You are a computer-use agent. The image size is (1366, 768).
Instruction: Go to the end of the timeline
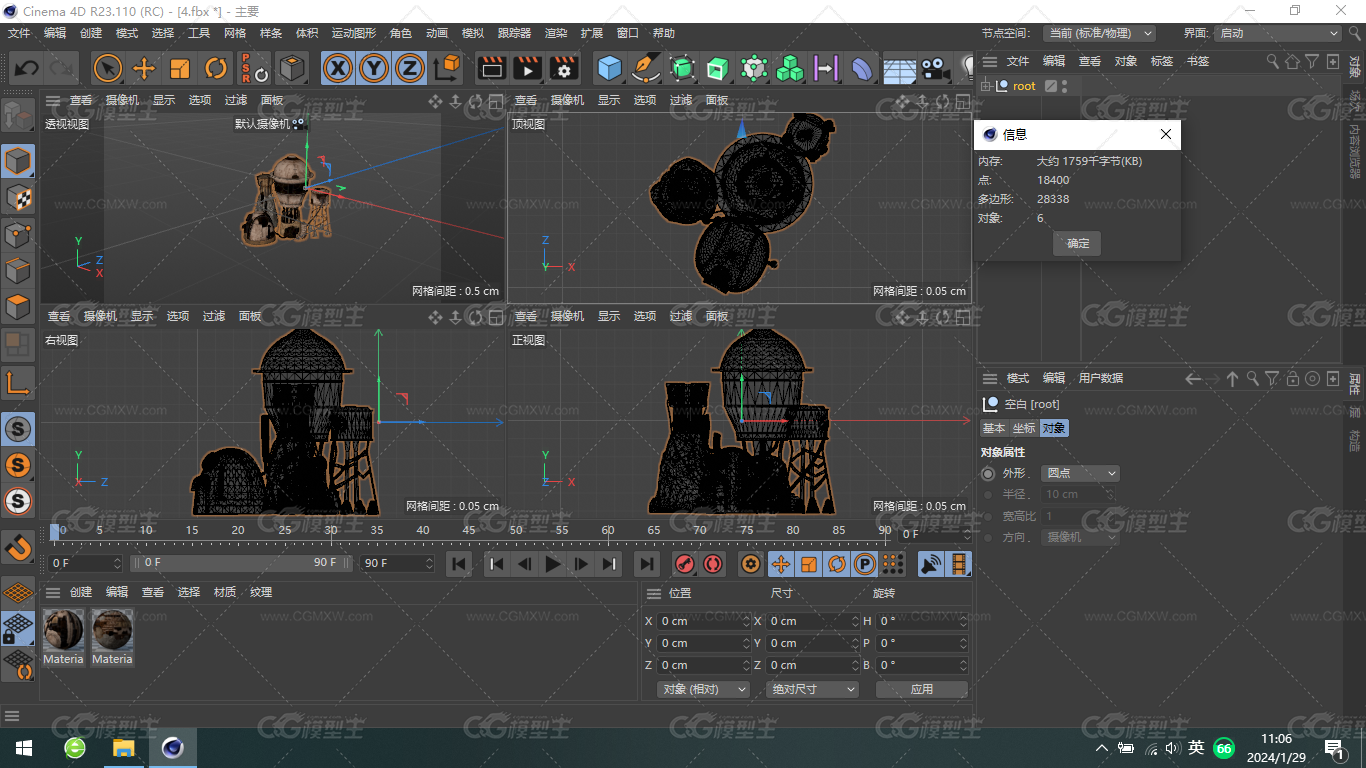click(x=647, y=564)
